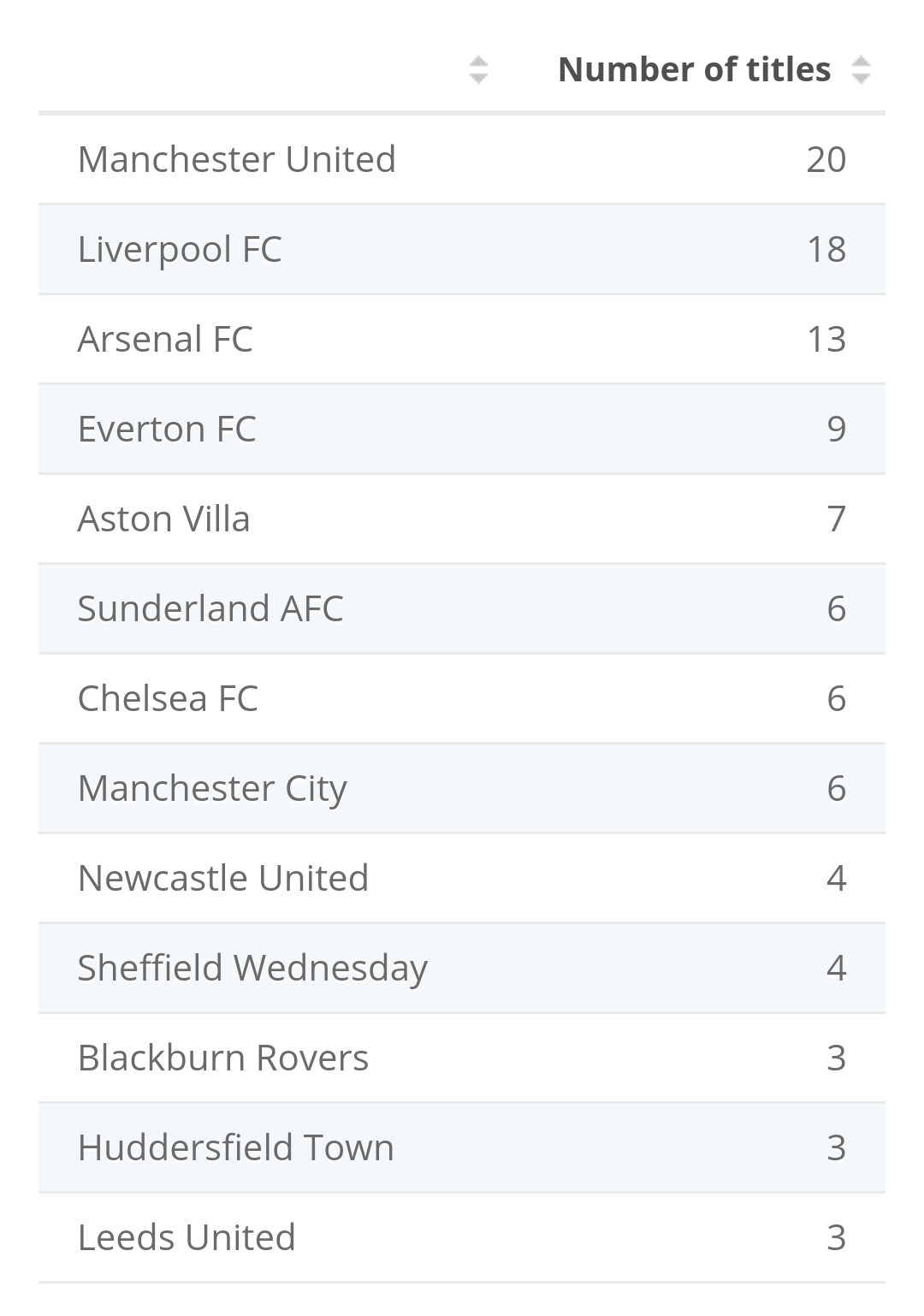Screen dimensions: 924x1316
Task: Click Arsenal FC club name
Action: tap(165, 340)
